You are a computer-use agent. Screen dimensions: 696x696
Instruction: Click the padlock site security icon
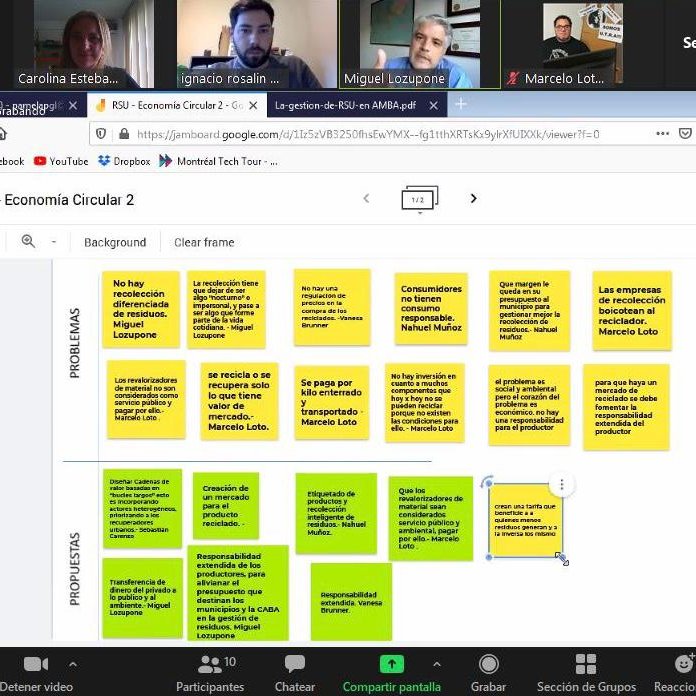pos(124,134)
